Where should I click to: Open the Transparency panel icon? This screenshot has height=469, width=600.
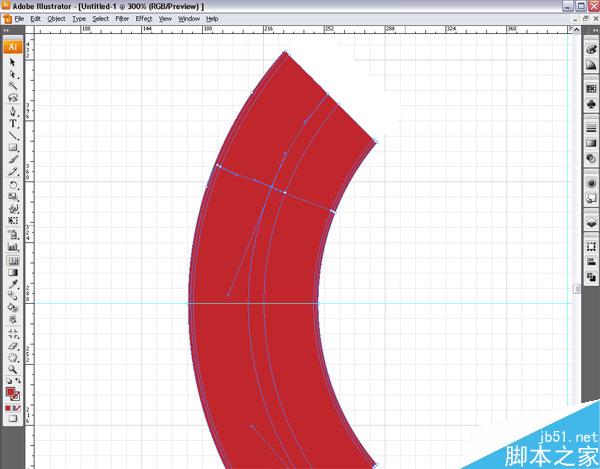point(591,158)
